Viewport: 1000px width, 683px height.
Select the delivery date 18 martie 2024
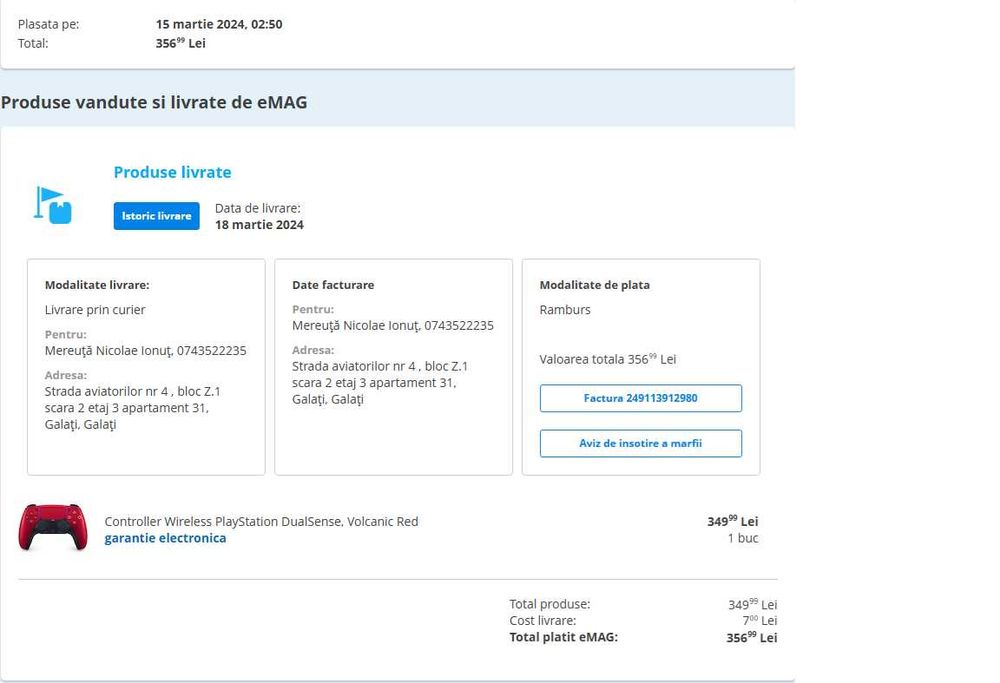click(x=259, y=225)
